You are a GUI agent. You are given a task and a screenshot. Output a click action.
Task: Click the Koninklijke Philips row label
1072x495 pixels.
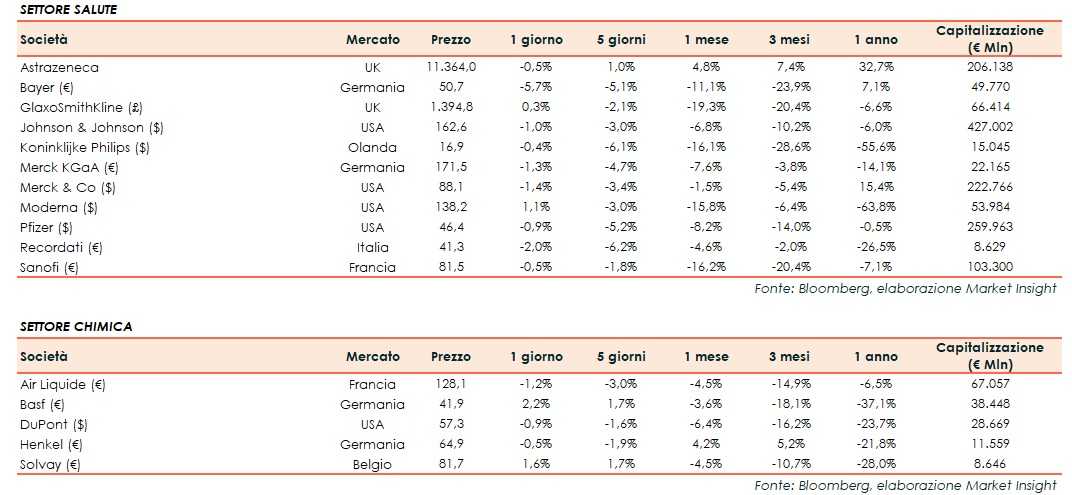84,147
